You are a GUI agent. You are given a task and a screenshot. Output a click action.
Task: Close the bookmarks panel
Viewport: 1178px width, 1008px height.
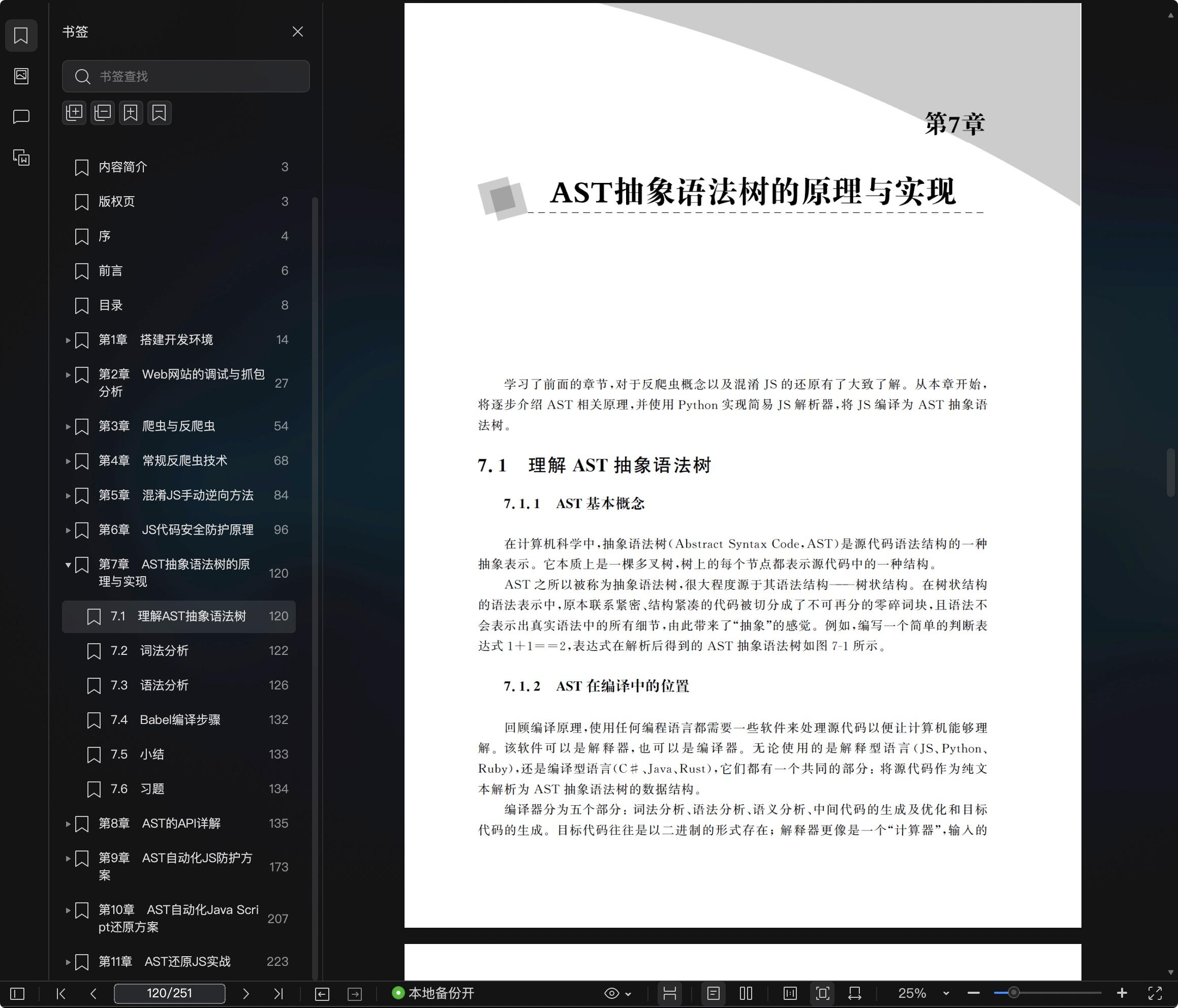[x=297, y=32]
